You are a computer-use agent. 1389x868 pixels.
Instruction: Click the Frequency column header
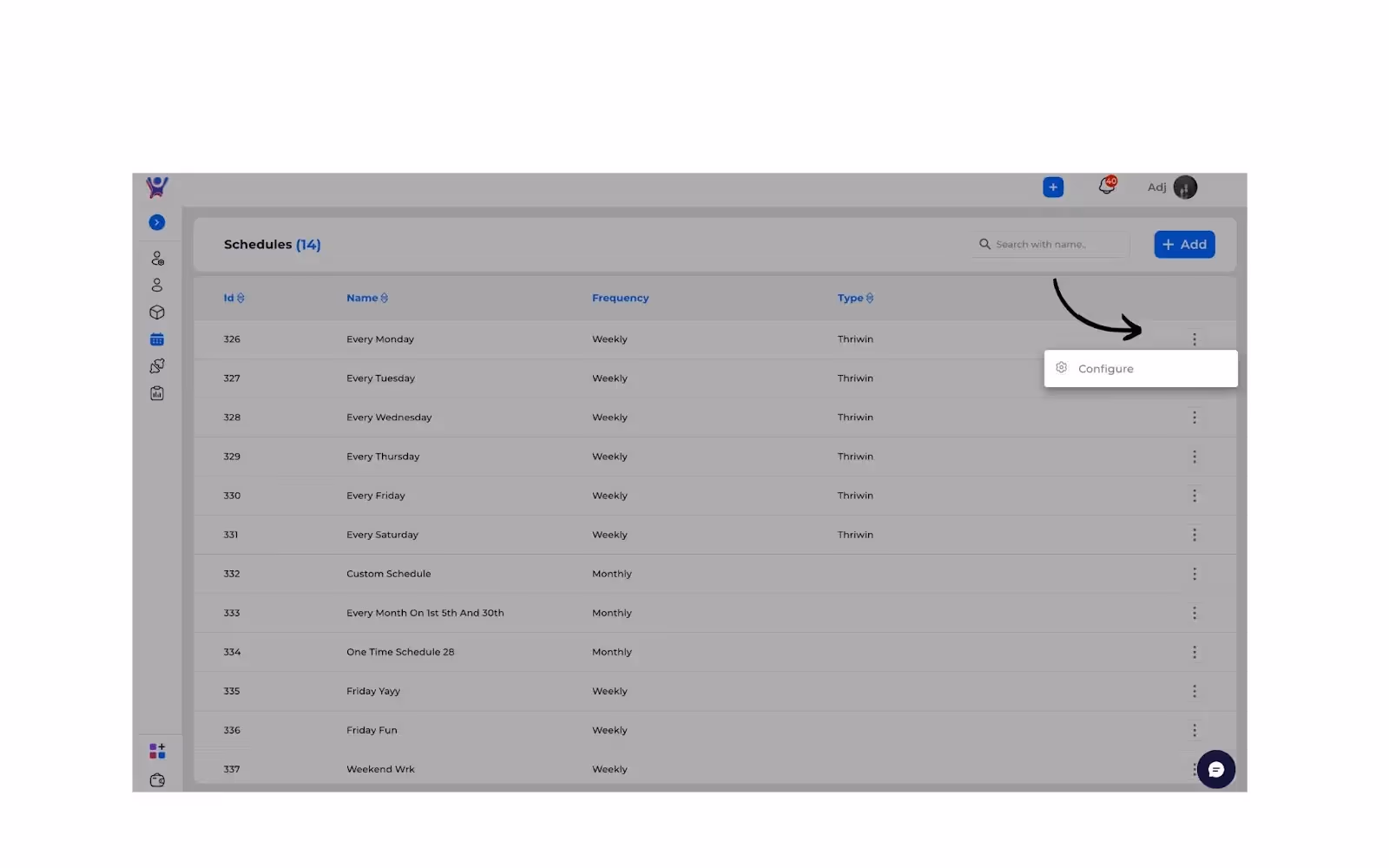tap(620, 298)
